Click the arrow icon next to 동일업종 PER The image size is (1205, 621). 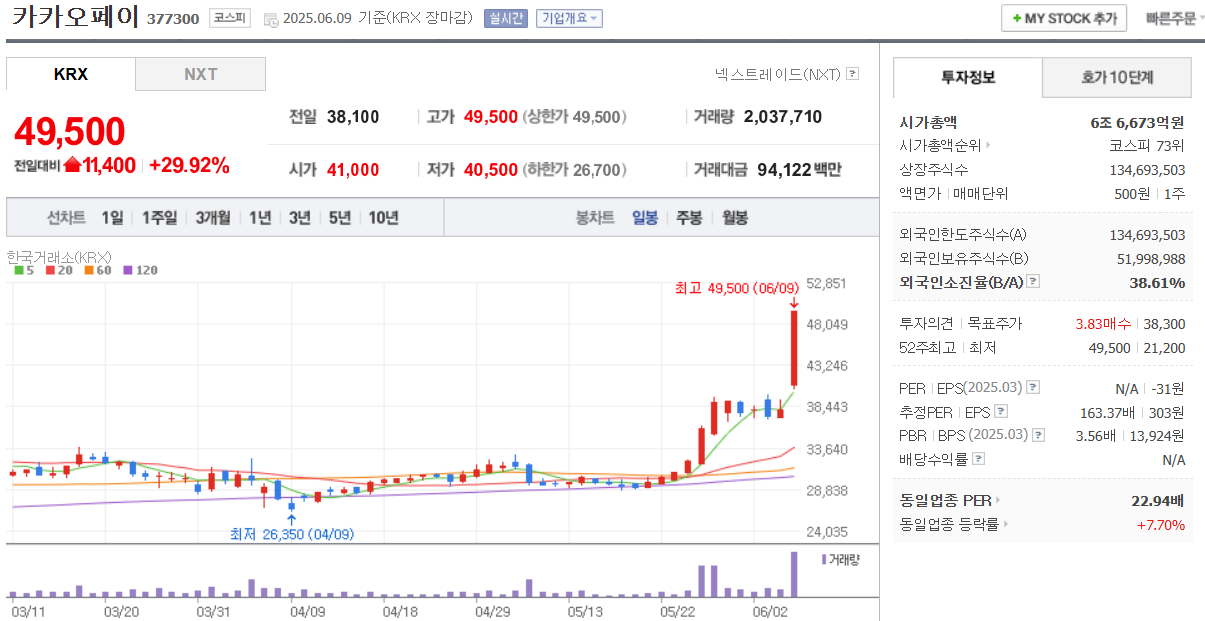coord(997,500)
